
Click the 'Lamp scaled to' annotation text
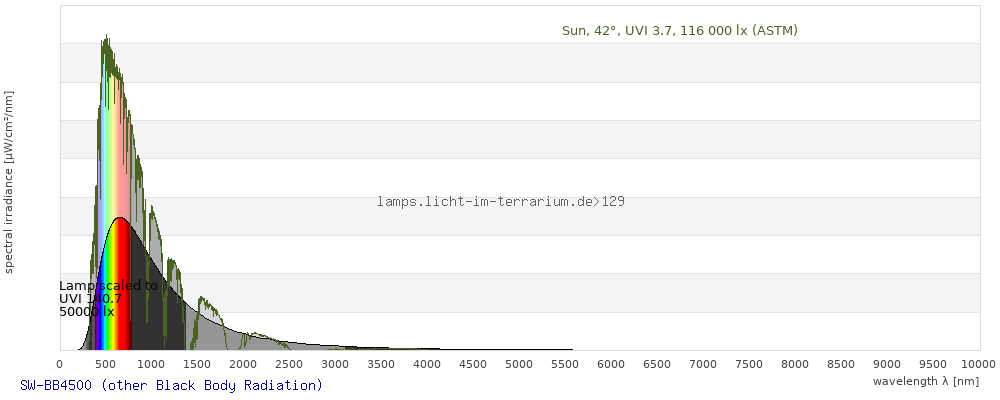coord(108,286)
